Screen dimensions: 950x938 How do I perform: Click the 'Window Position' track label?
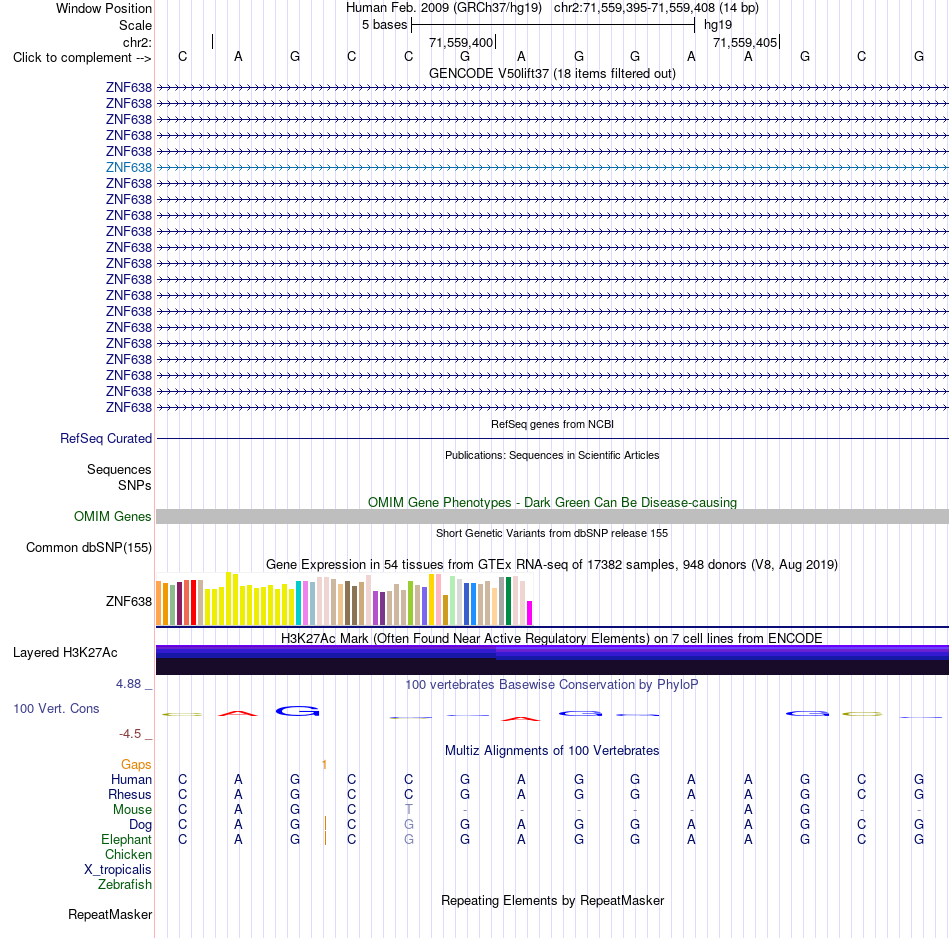[x=104, y=8]
